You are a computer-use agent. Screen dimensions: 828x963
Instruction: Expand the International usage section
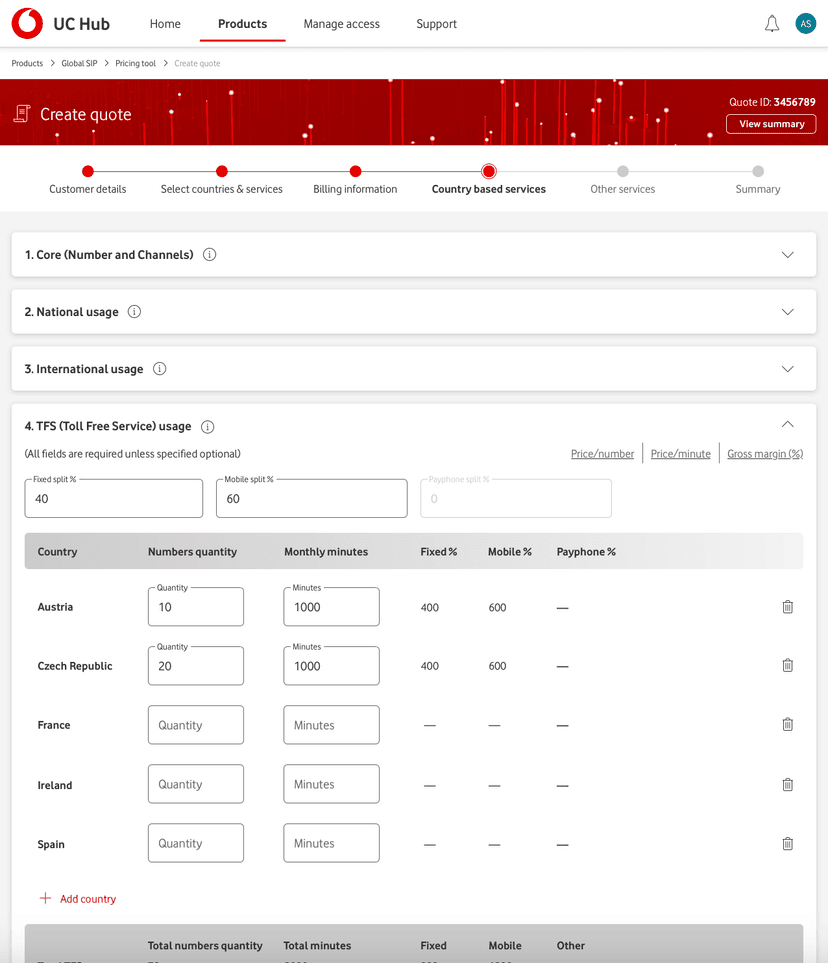(x=787, y=368)
